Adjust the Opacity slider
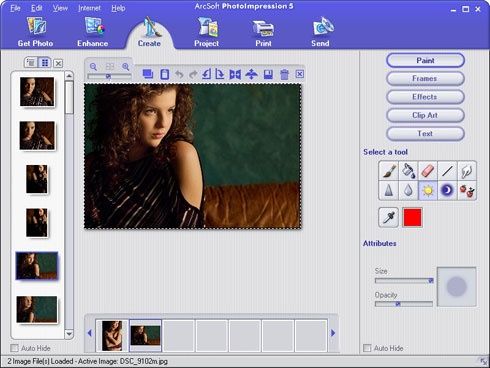The image size is (490, 368). pos(404,304)
